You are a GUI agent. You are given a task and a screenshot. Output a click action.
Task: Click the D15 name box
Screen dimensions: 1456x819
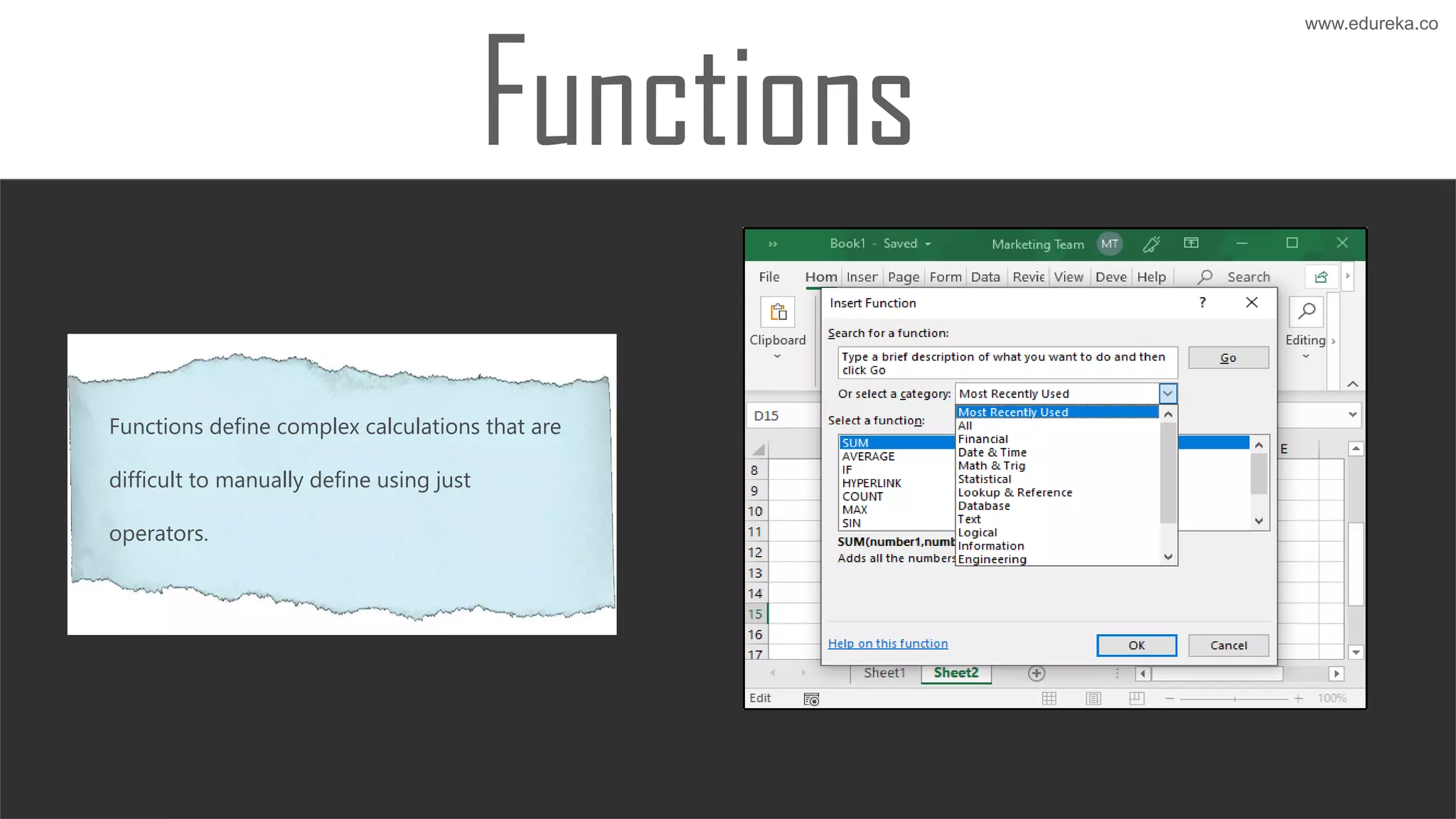pyautogui.click(x=783, y=415)
